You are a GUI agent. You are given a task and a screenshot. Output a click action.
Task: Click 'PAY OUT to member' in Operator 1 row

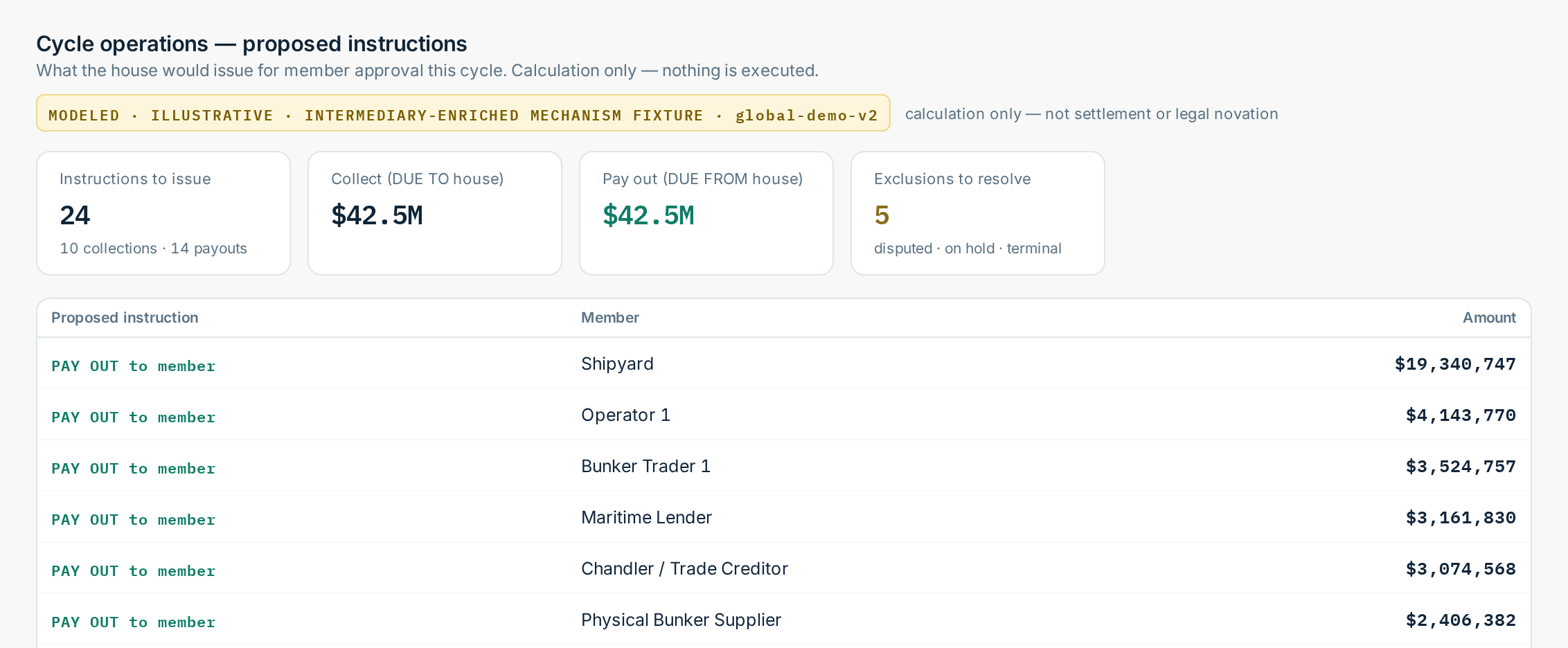click(x=133, y=417)
